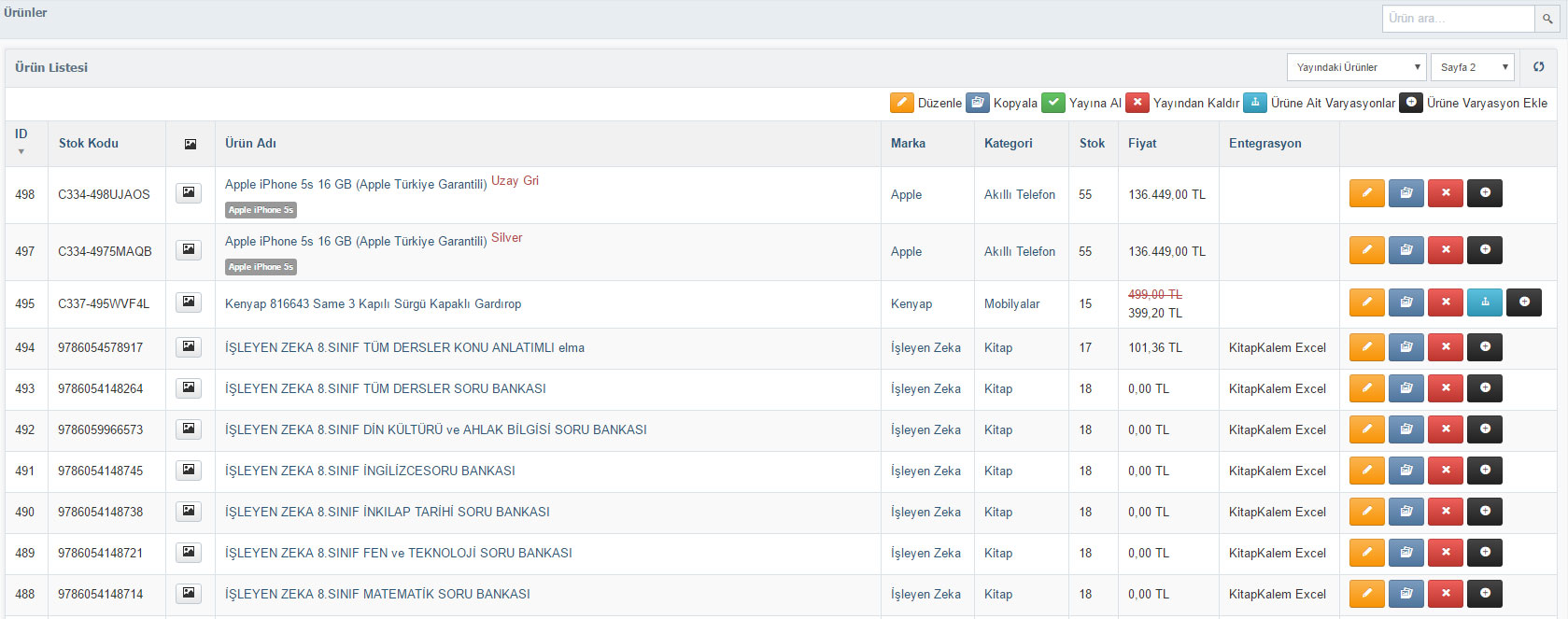Open Apple iPhone 5s Uzay Gri product link

click(x=356, y=184)
